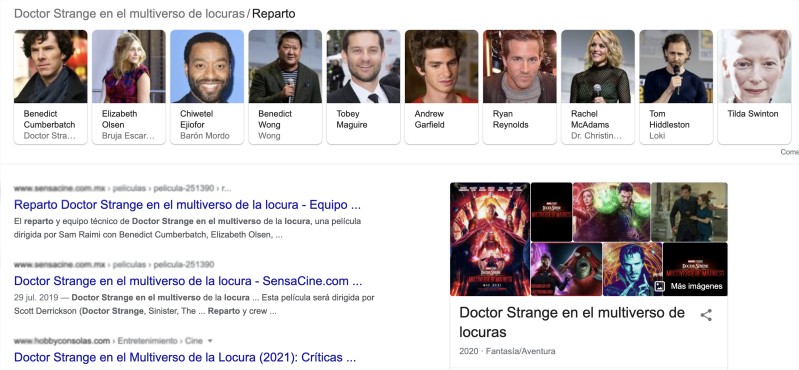Open the couple in office movie still
This screenshot has height=370, width=799.
point(689,212)
